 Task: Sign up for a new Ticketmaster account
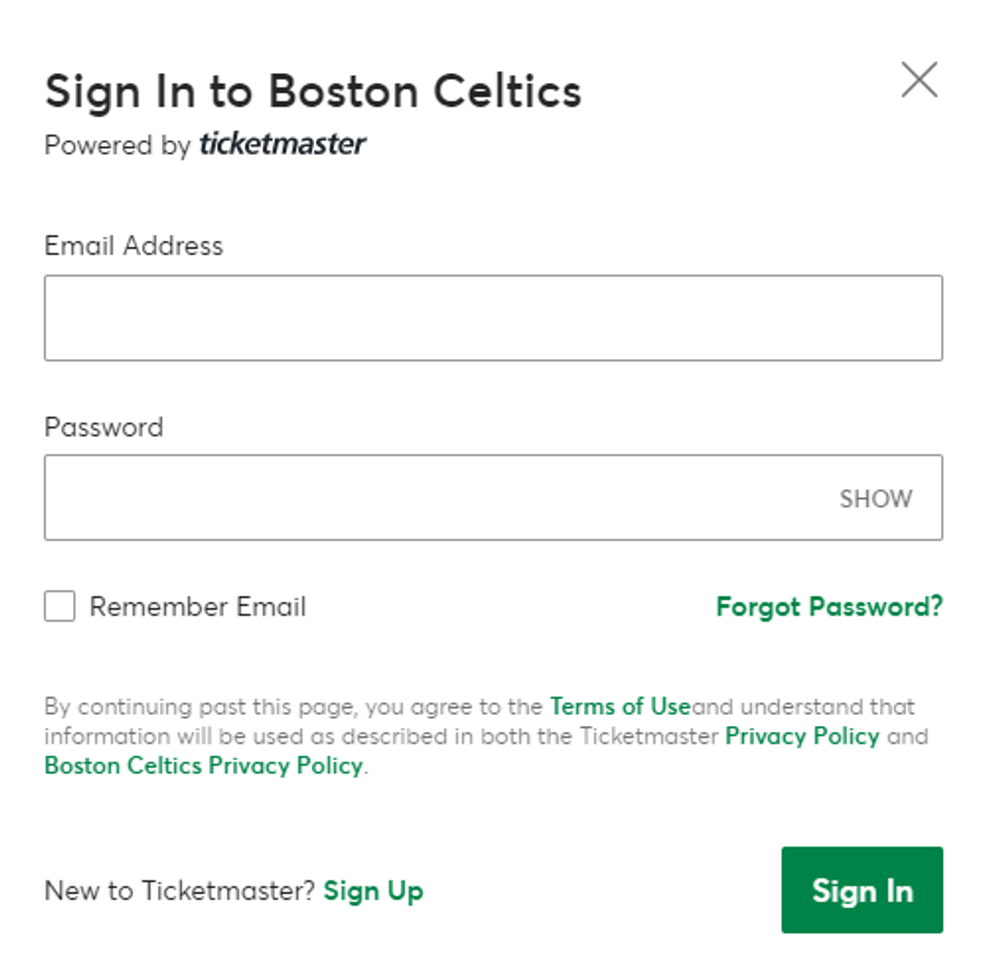pyautogui.click(x=373, y=890)
